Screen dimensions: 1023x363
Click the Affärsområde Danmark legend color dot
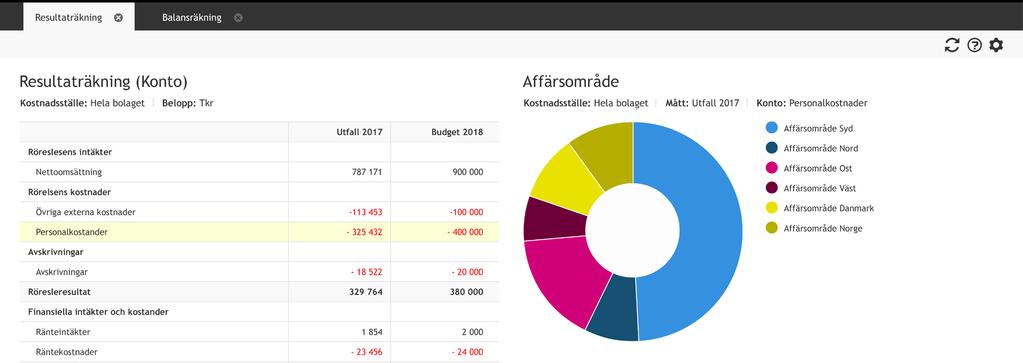tap(772, 208)
